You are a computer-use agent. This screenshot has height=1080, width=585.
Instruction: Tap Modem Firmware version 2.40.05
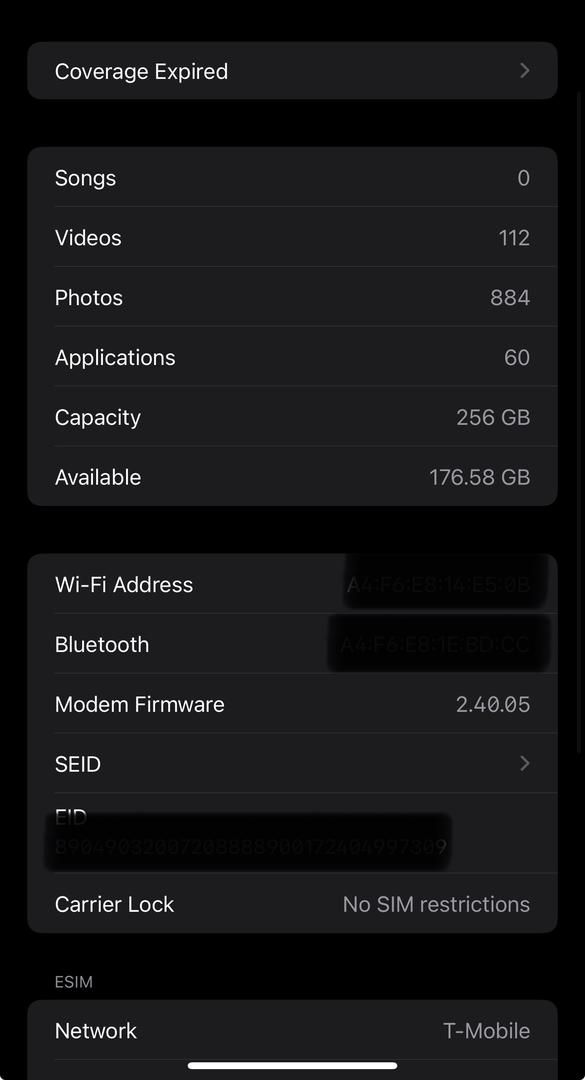[x=493, y=704]
